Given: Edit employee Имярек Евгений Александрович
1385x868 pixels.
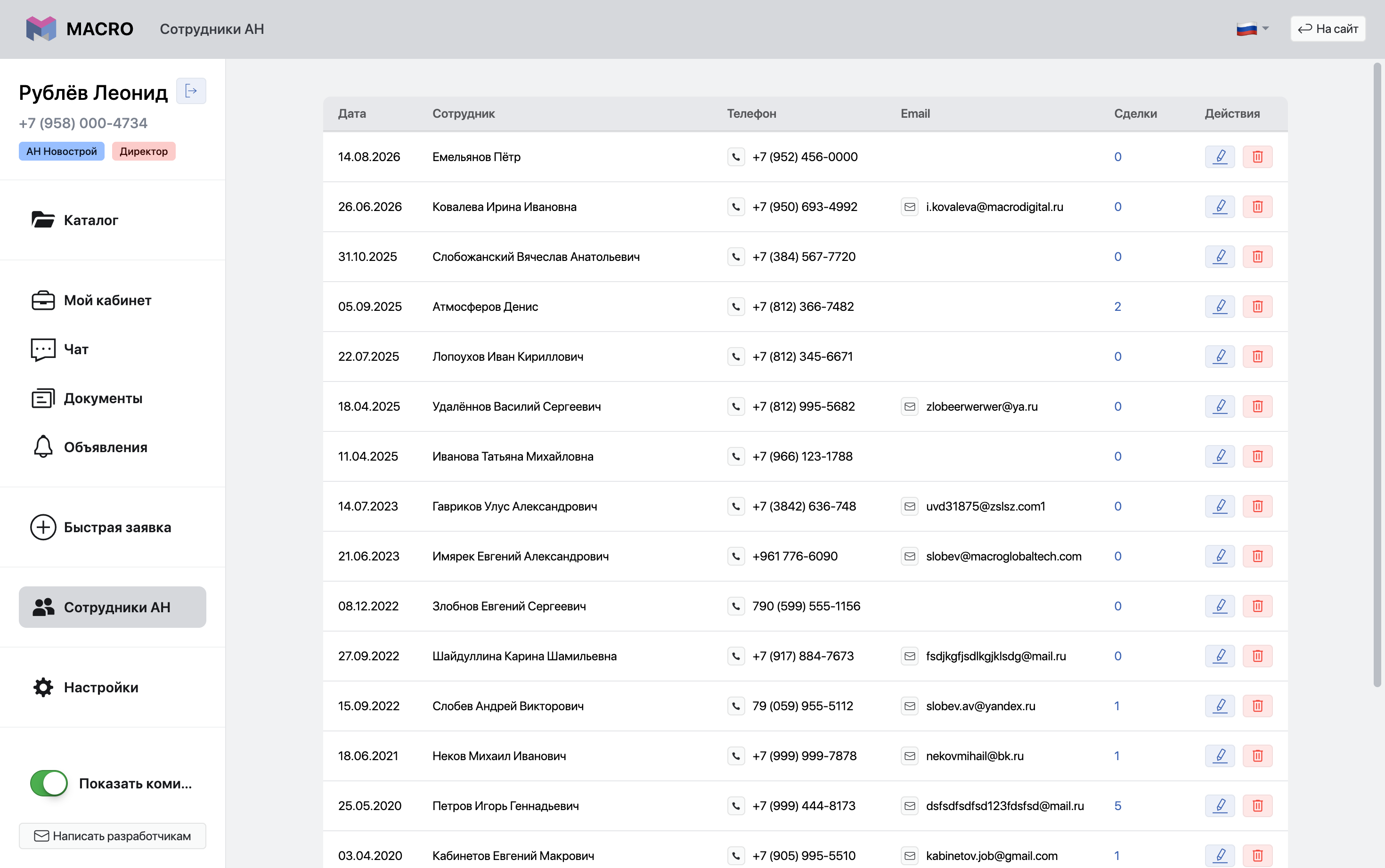Looking at the screenshot, I should coord(1220,556).
